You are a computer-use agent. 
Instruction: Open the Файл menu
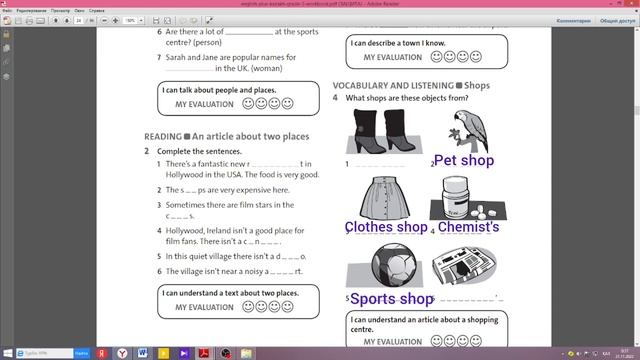(7, 11)
